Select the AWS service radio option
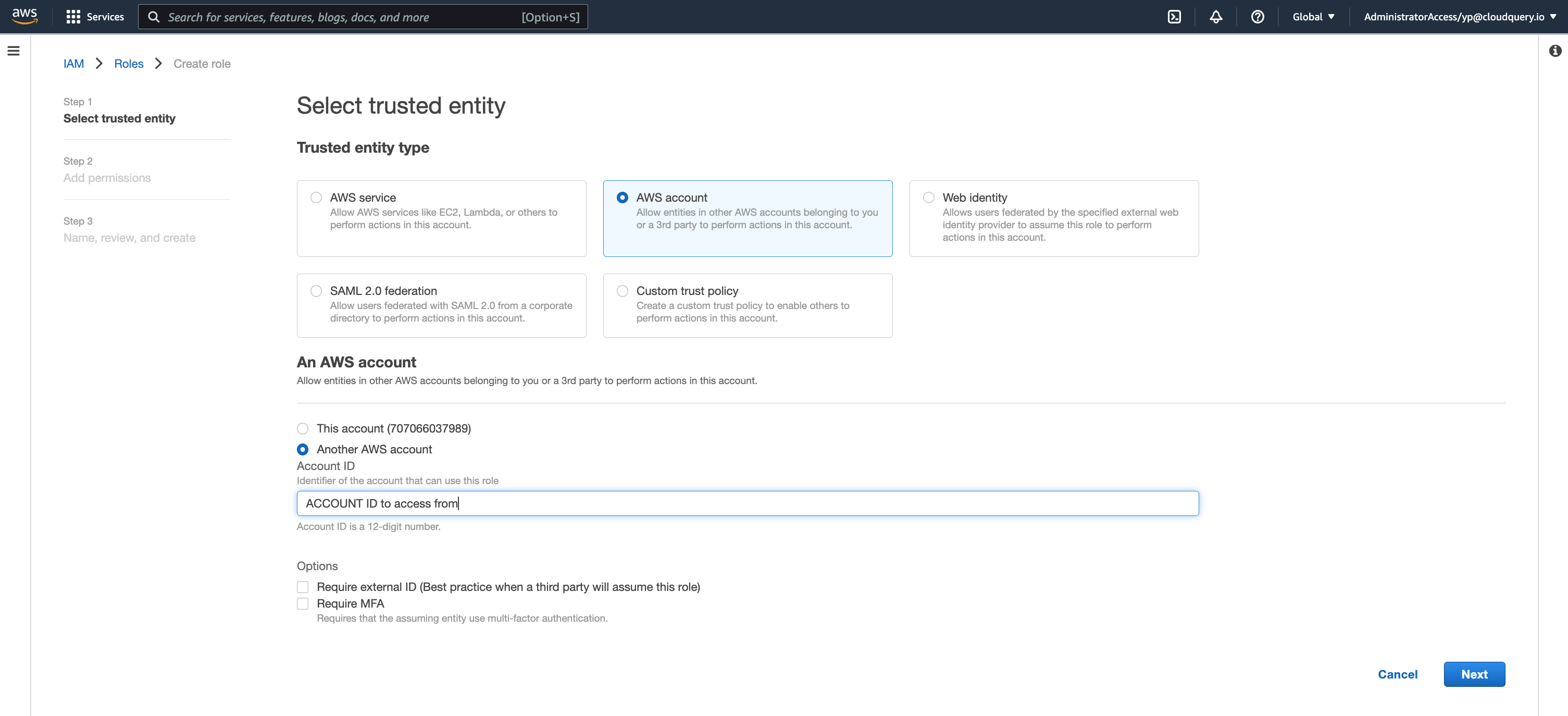The image size is (1568, 716). 316,197
